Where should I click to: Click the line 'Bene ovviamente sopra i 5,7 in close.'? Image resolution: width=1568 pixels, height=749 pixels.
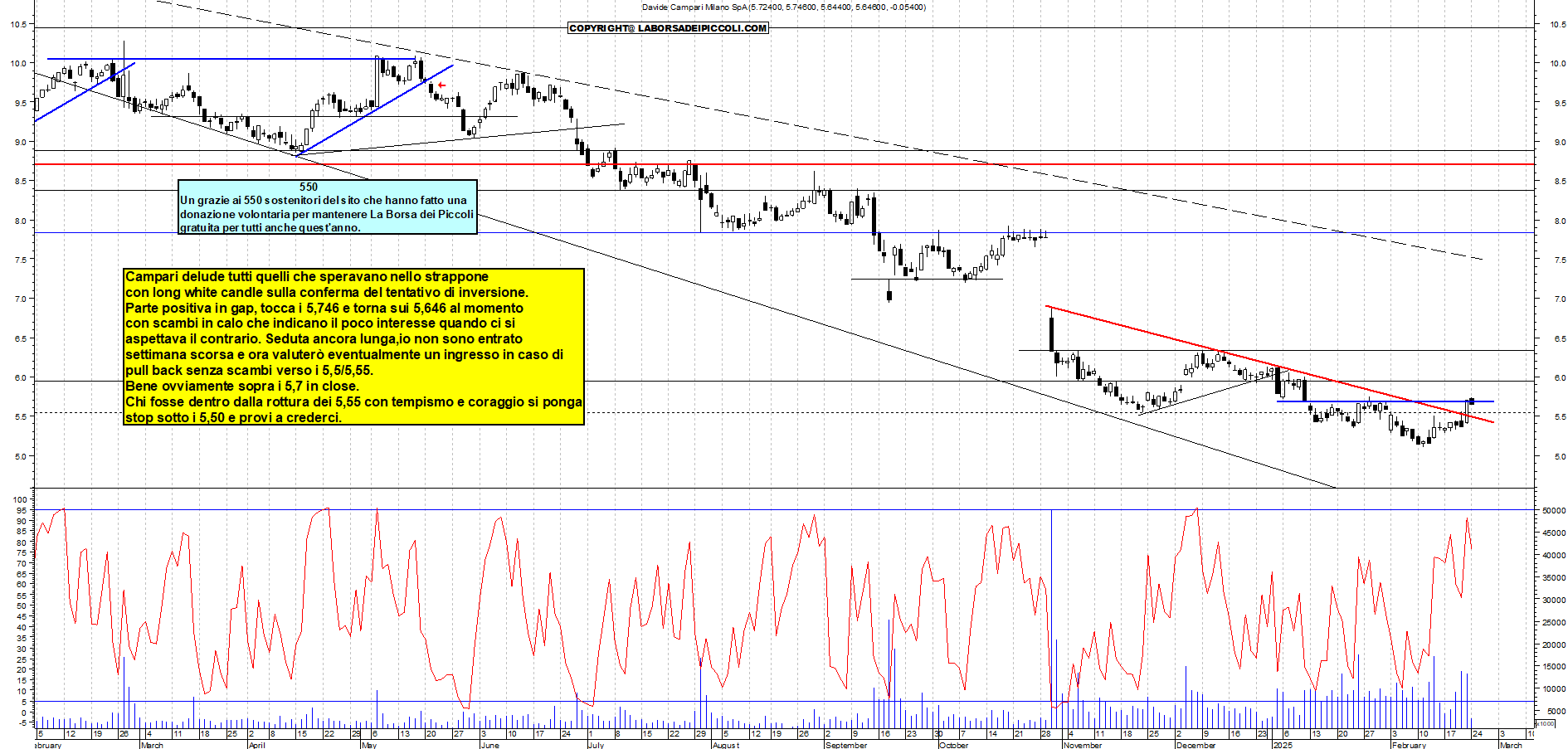coord(242,386)
